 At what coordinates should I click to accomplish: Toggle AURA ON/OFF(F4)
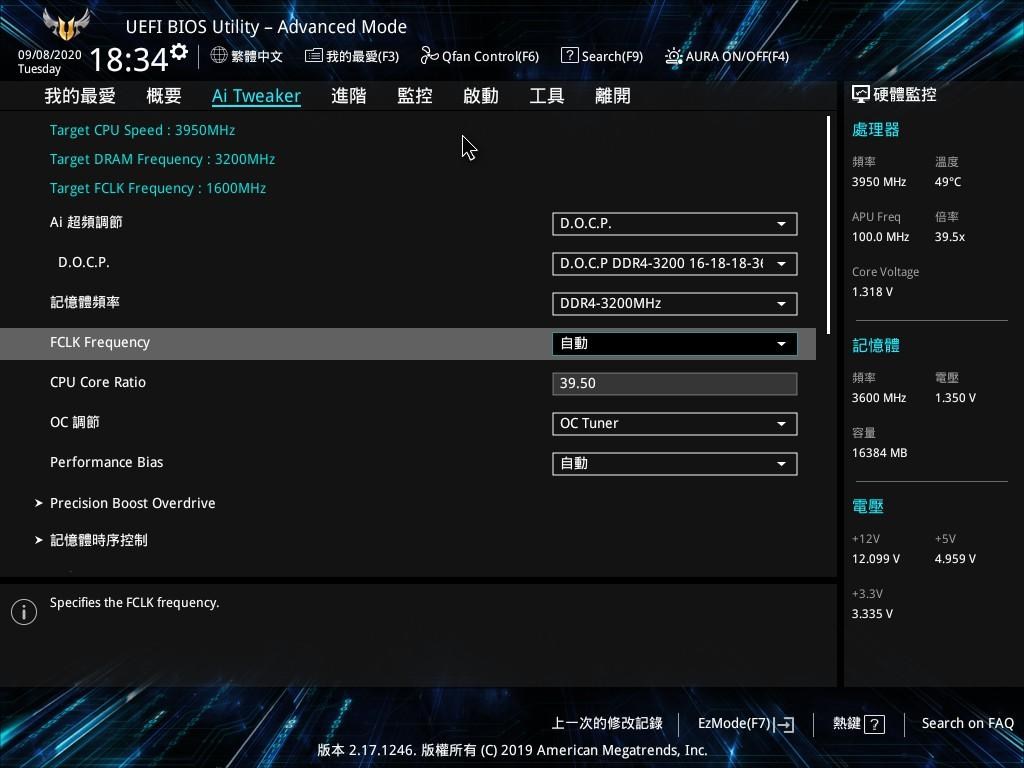pyautogui.click(x=727, y=56)
